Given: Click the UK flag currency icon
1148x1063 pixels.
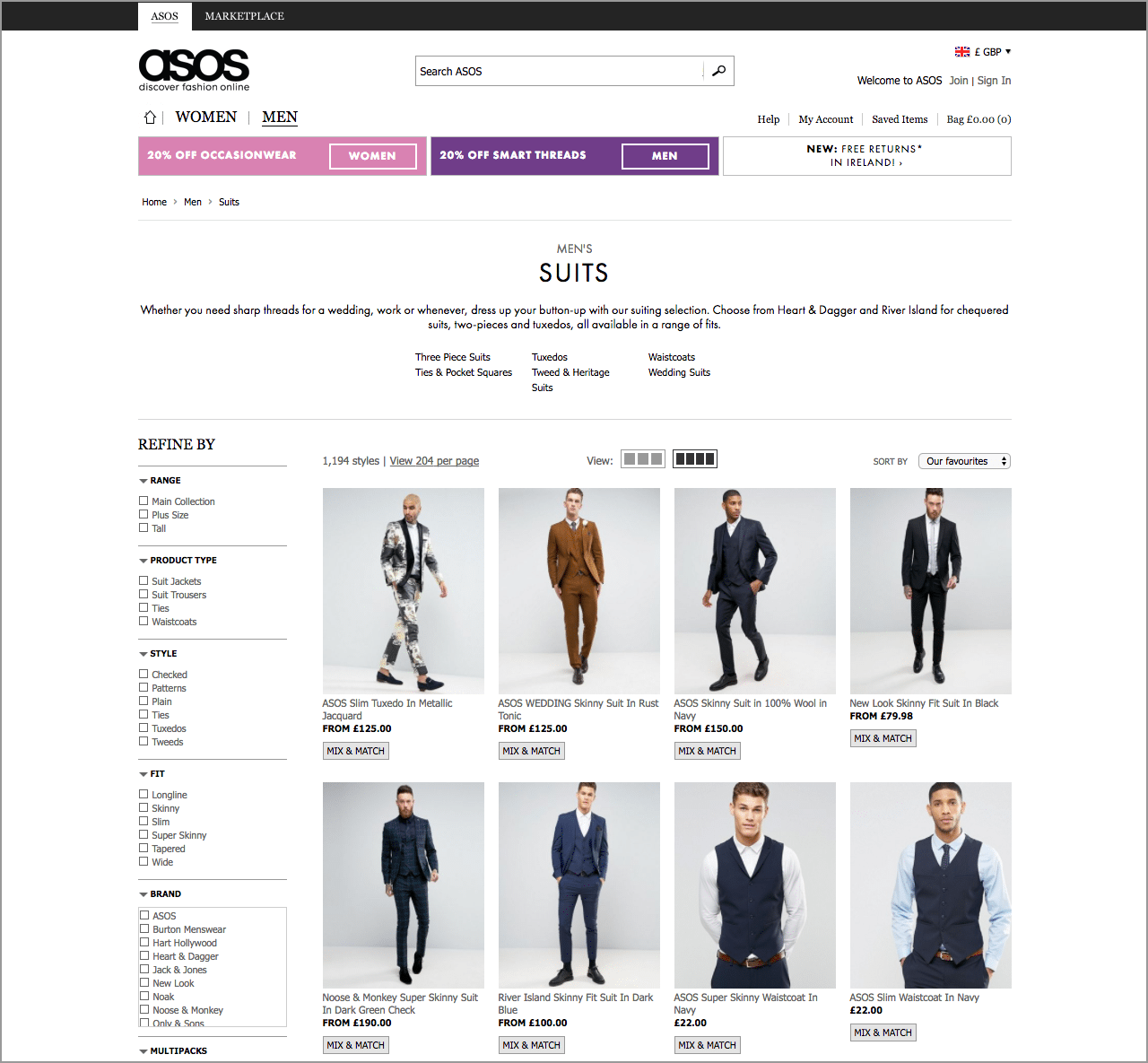Looking at the screenshot, I should (x=962, y=52).
